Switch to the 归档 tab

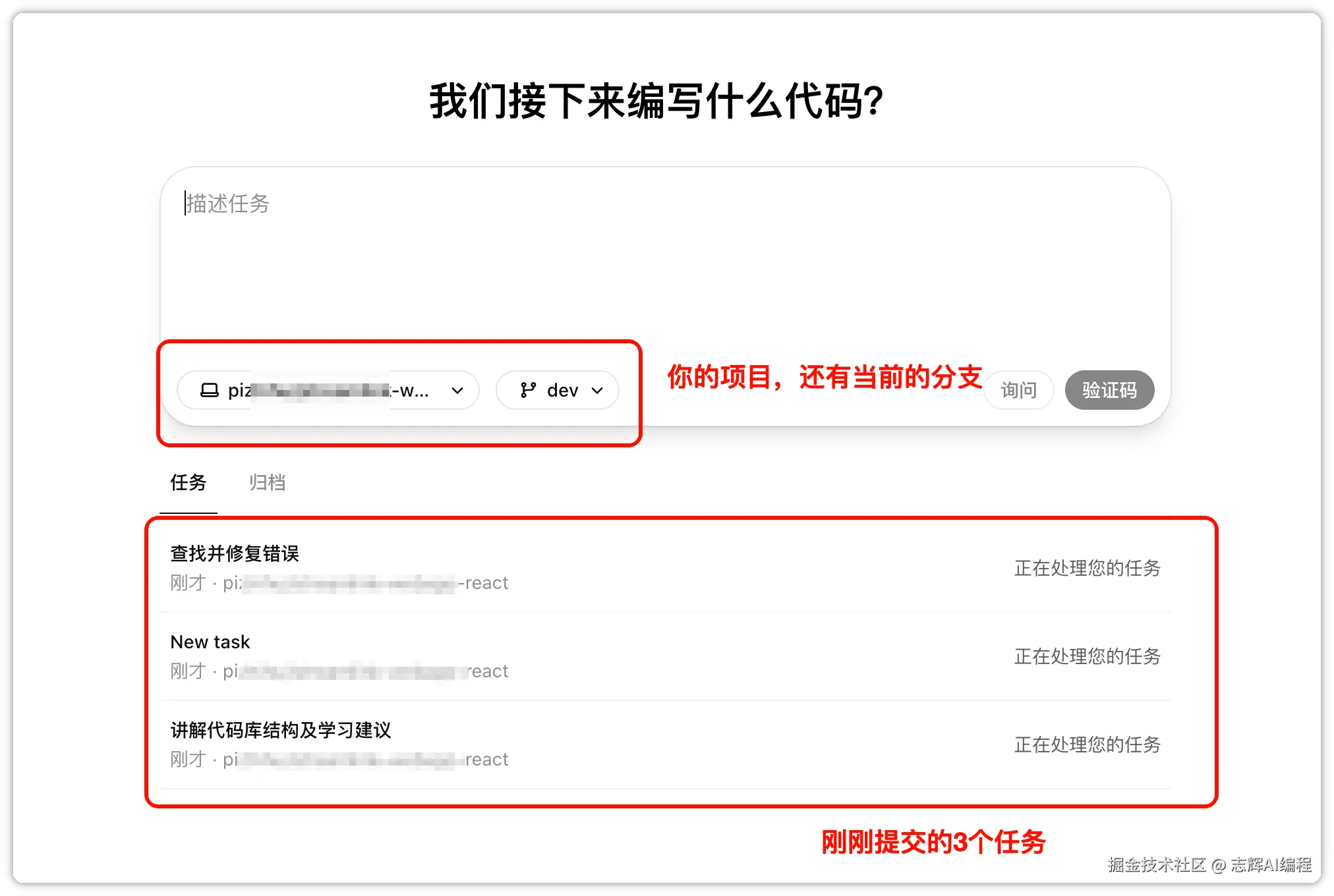(267, 482)
